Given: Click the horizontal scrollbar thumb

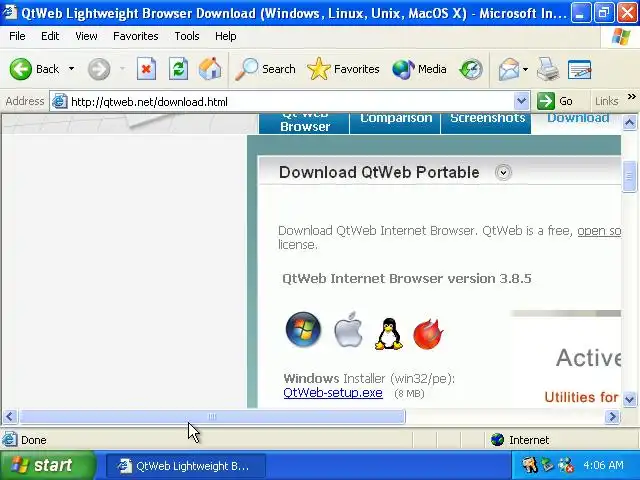Looking at the screenshot, I should click(x=212, y=417).
